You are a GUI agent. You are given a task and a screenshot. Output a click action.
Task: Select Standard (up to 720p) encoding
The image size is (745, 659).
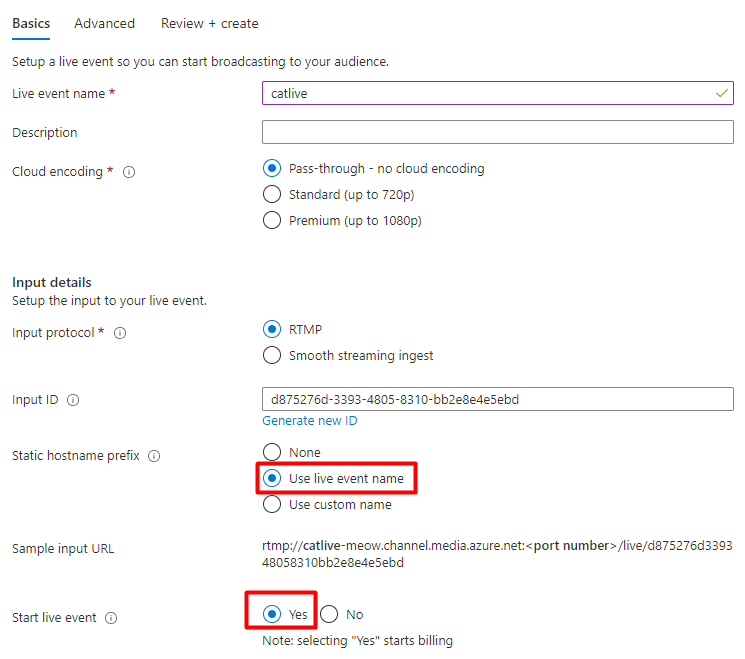click(x=271, y=194)
